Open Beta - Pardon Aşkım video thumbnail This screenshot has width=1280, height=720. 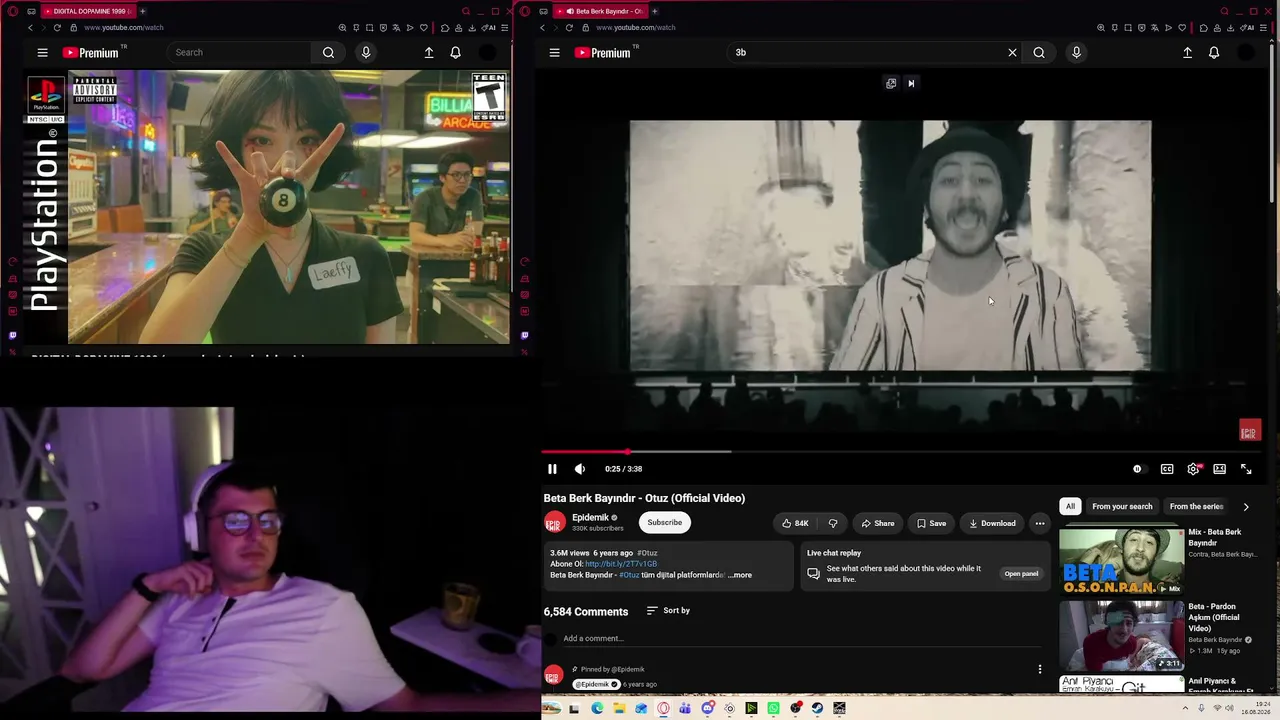[x=1121, y=635]
